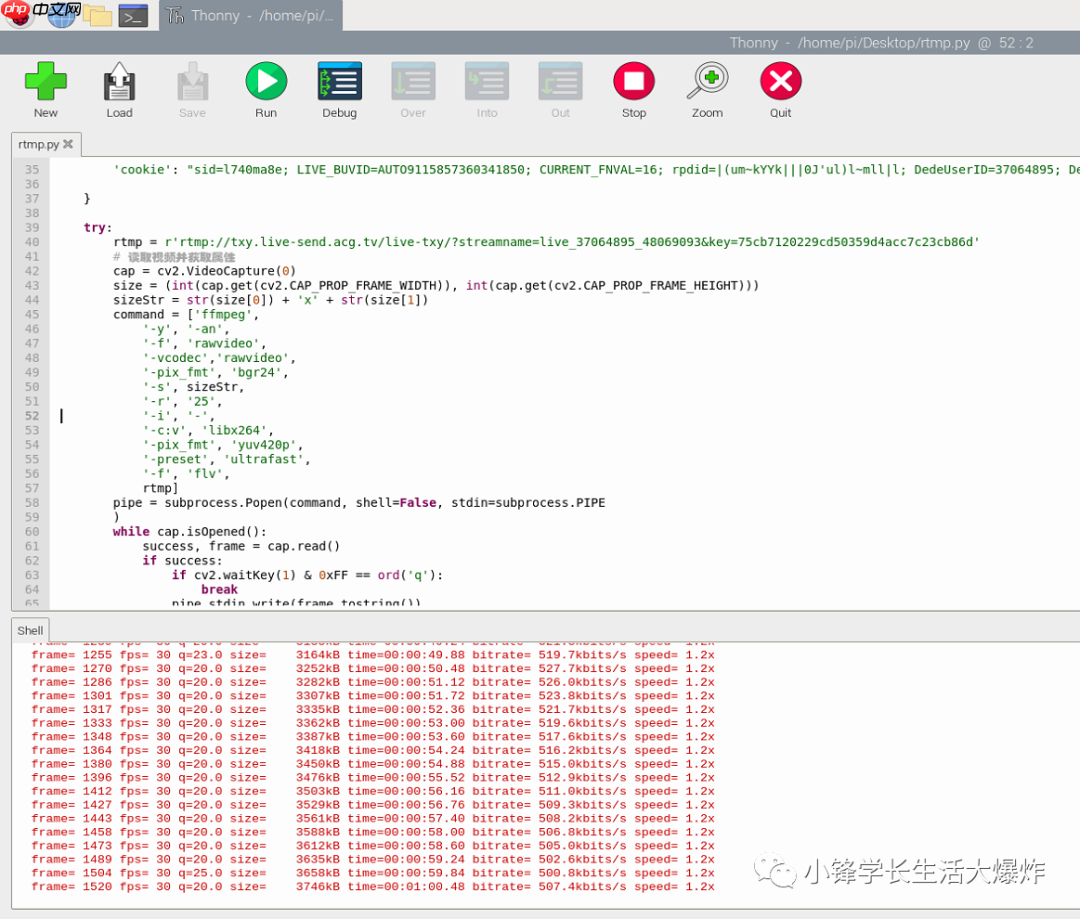Open the terminal from the top taskbar
Image resolution: width=1080 pixels, height=919 pixels.
[133, 15]
